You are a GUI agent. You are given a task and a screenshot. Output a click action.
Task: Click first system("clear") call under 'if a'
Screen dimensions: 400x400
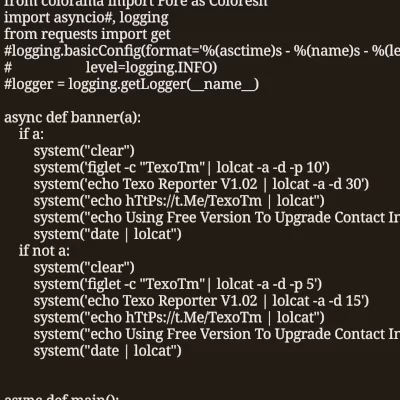[84, 151]
